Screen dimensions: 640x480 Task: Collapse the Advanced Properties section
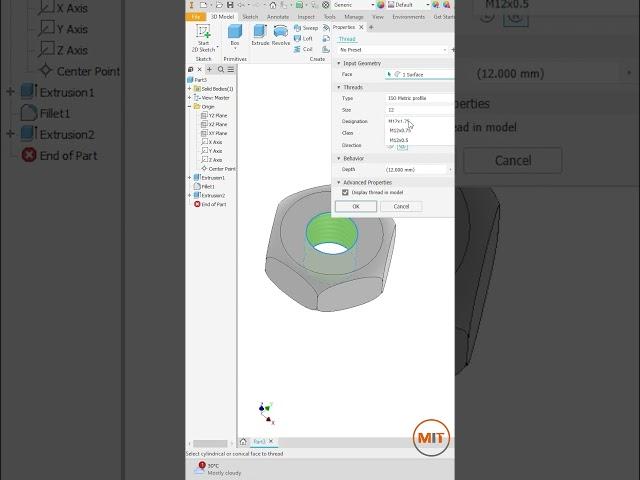(x=338, y=182)
